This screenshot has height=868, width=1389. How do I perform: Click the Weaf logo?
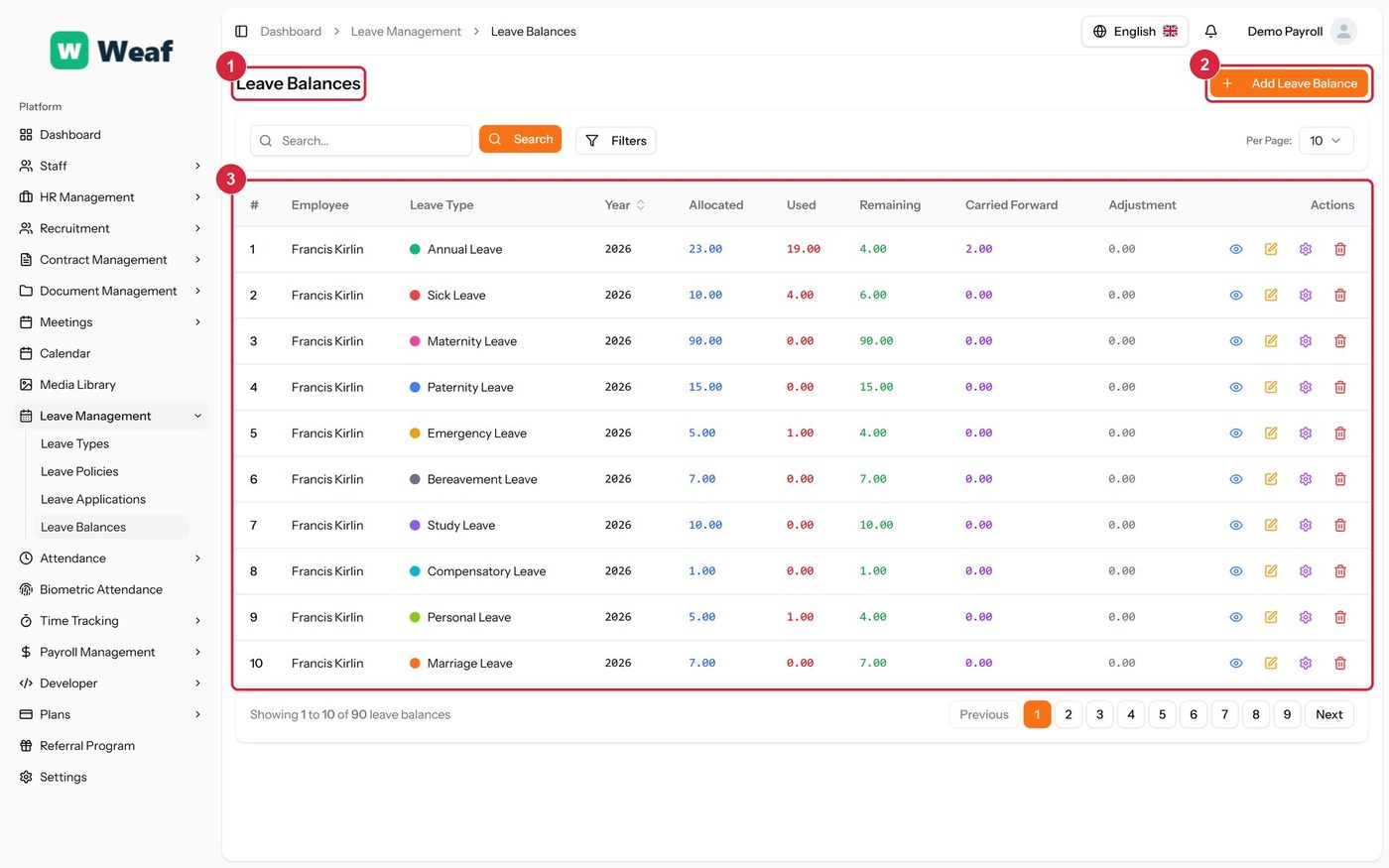(x=112, y=51)
